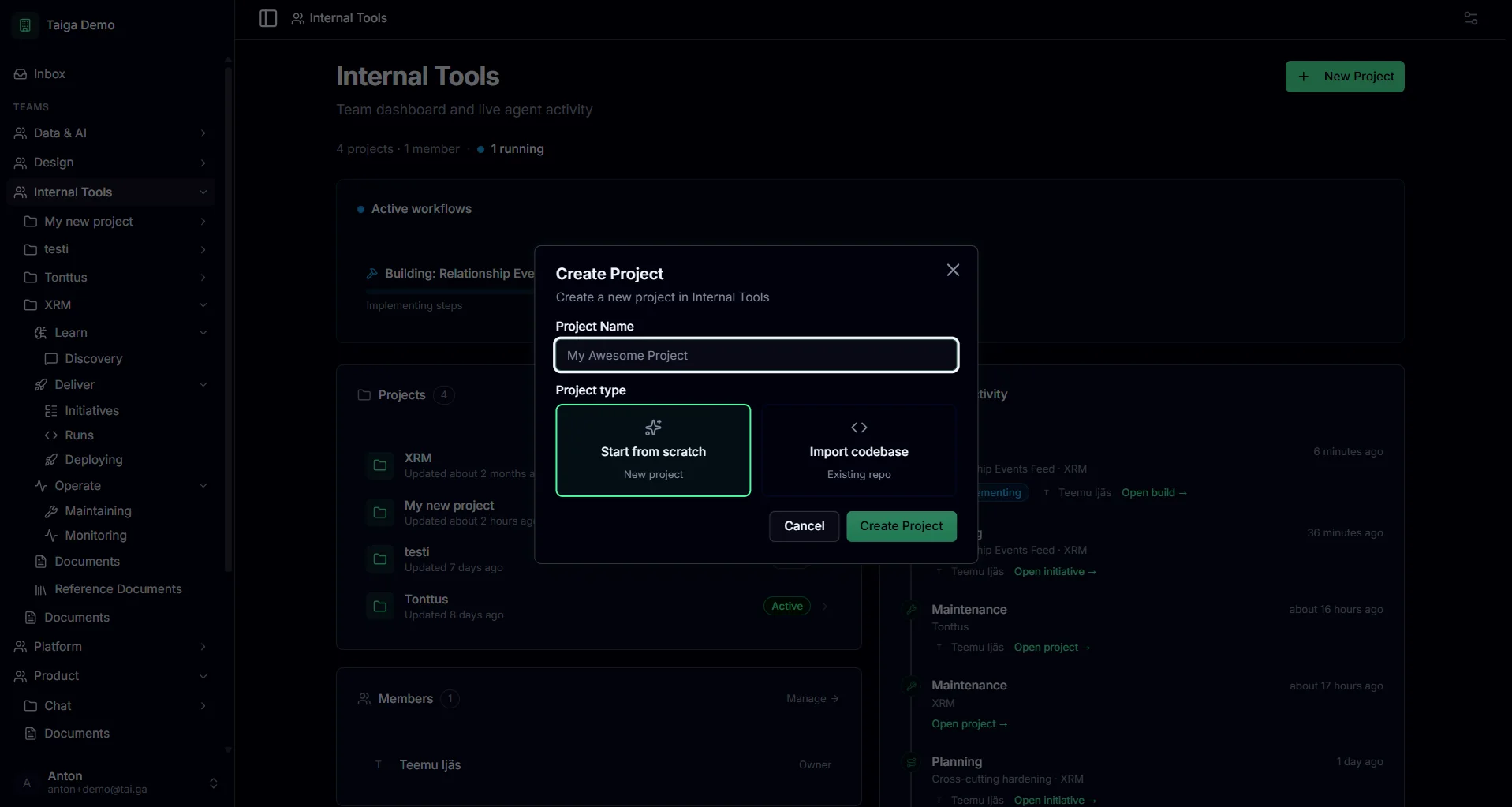This screenshot has height=807, width=1512.
Task: Open the Discovery sidebar item
Action: tap(125, 359)
